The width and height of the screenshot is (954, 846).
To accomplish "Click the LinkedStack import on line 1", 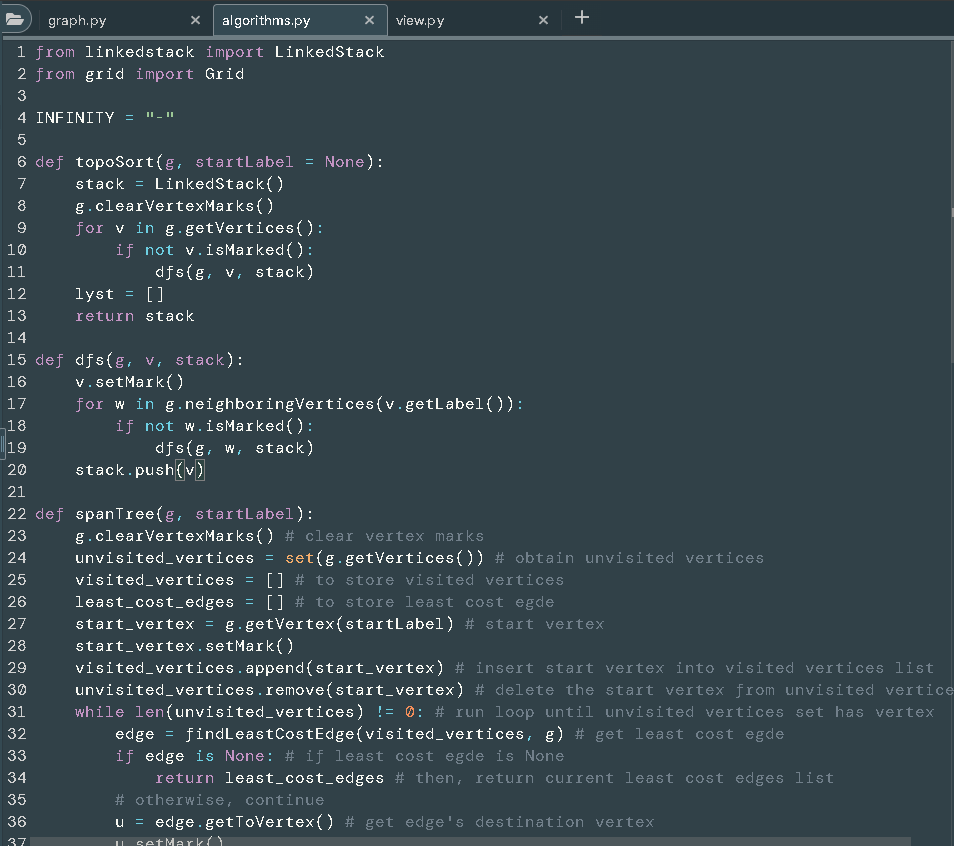I will coord(330,51).
